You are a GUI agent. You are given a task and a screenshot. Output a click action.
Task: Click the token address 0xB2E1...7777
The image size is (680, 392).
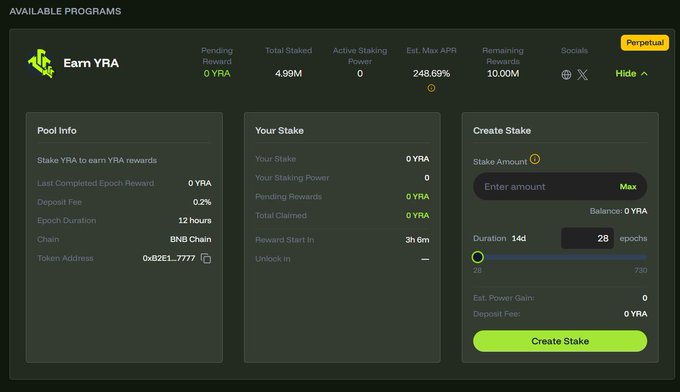pyautogui.click(x=169, y=258)
